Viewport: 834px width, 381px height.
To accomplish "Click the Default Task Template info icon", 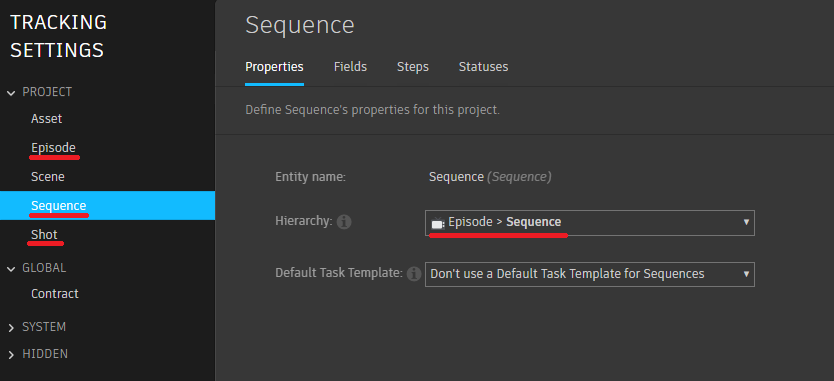I will [413, 274].
